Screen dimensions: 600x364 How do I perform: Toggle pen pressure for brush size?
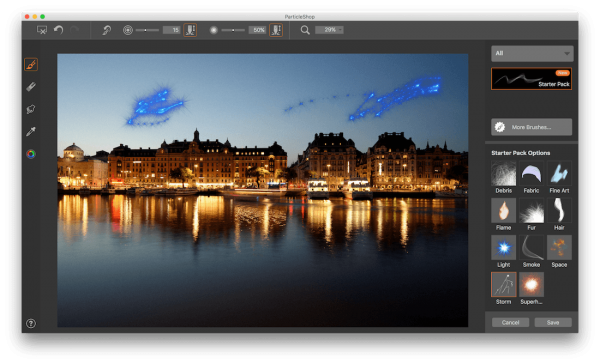[x=190, y=30]
